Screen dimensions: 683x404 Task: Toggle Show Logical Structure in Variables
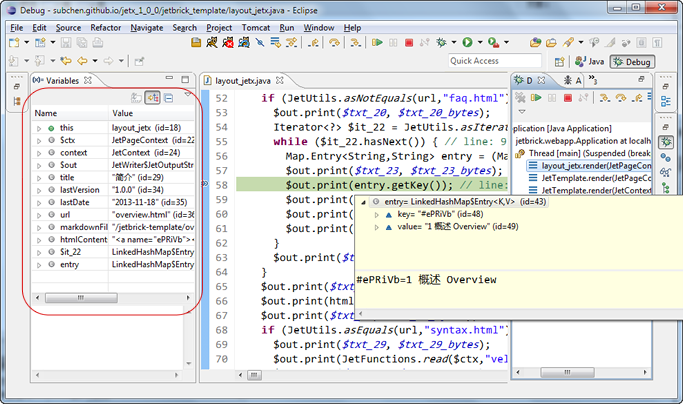coord(153,97)
